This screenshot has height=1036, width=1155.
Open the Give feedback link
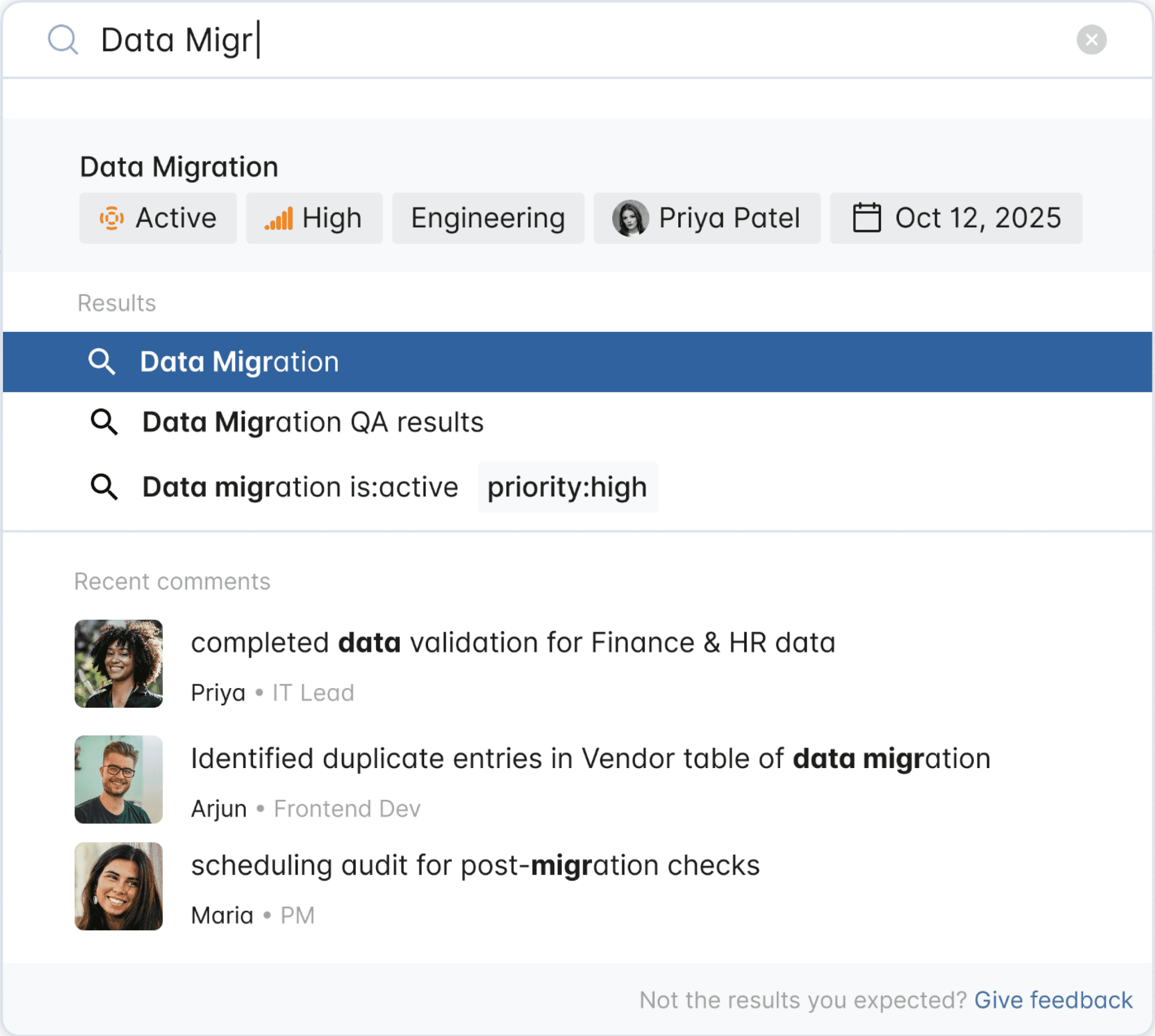coord(1052,1000)
